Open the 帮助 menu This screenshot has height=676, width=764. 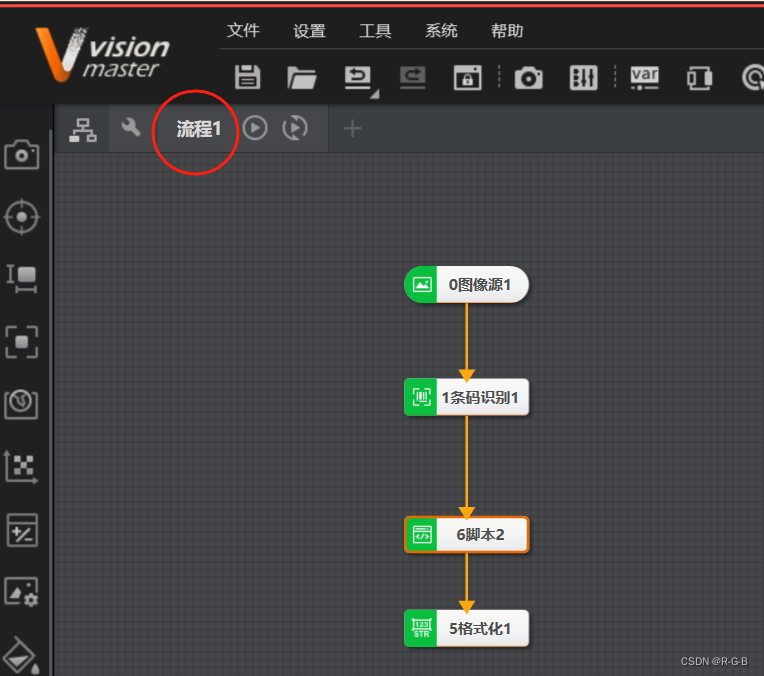click(x=507, y=31)
